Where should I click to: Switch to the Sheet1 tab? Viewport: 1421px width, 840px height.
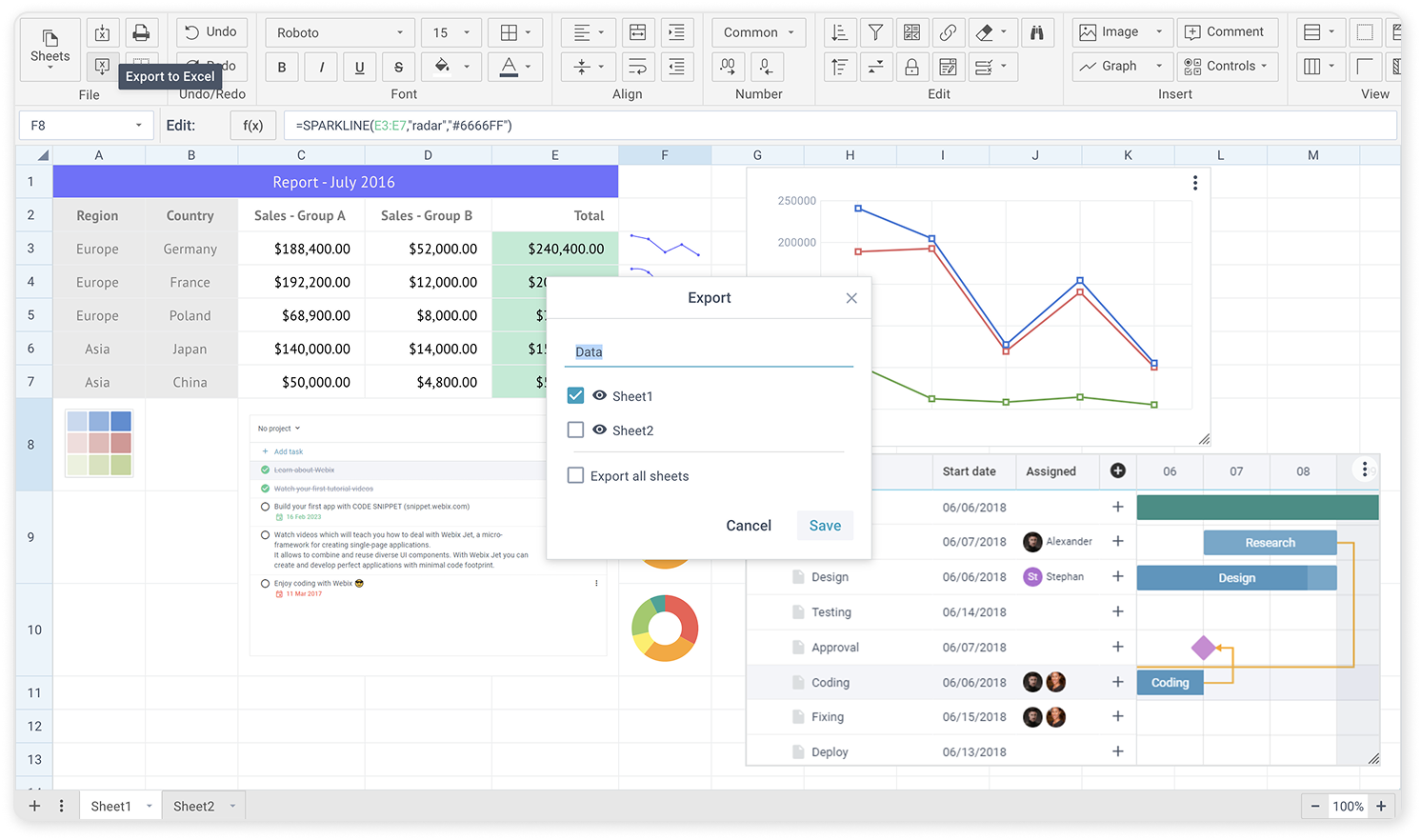pos(110,806)
